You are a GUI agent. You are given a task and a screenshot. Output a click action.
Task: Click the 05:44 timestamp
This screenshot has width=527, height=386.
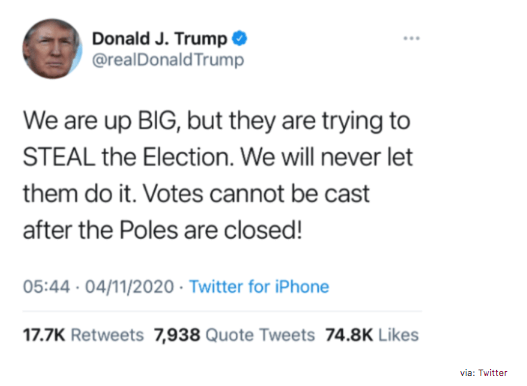[46, 287]
